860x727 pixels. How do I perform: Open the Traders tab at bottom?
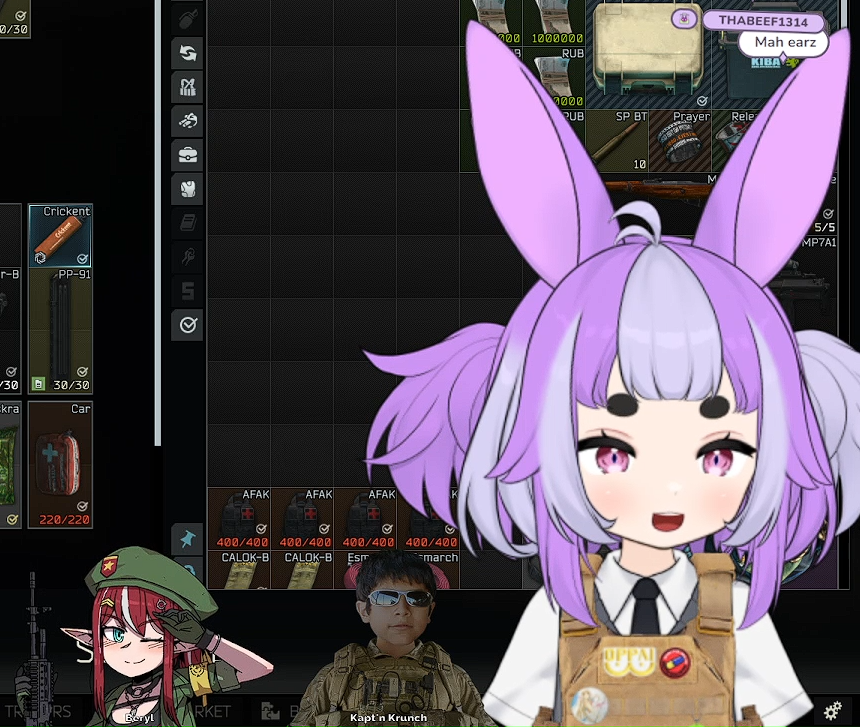38,712
